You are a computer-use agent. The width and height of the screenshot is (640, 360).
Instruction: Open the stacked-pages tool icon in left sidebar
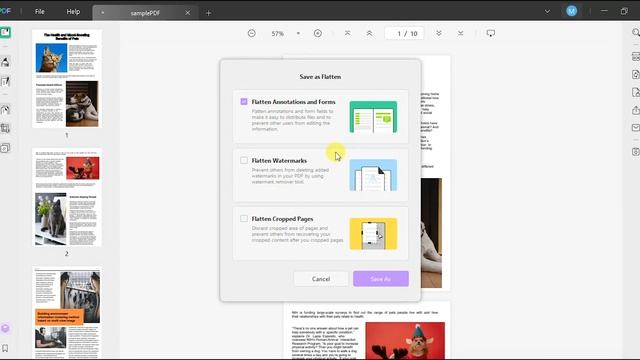tap(5, 148)
